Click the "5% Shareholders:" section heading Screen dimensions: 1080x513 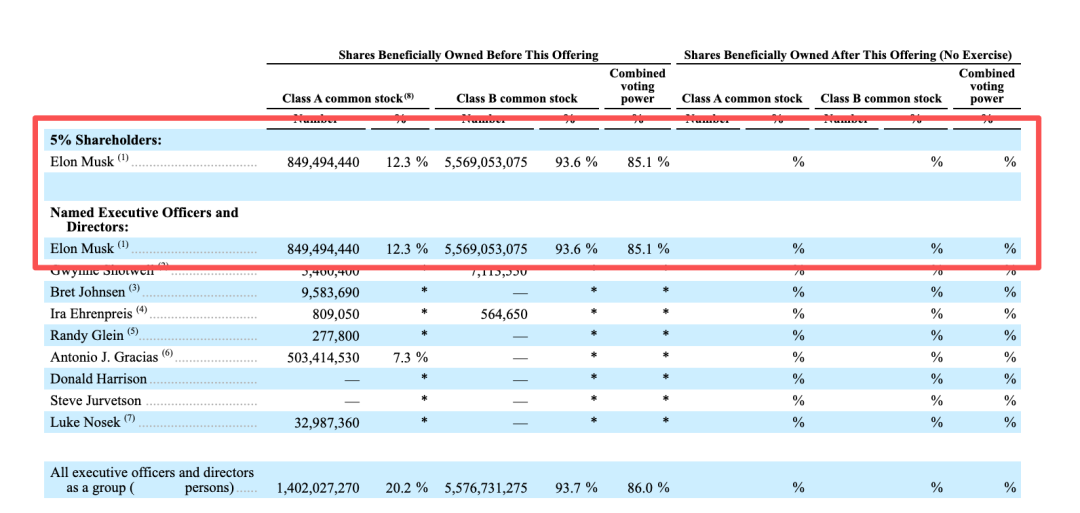[106, 140]
